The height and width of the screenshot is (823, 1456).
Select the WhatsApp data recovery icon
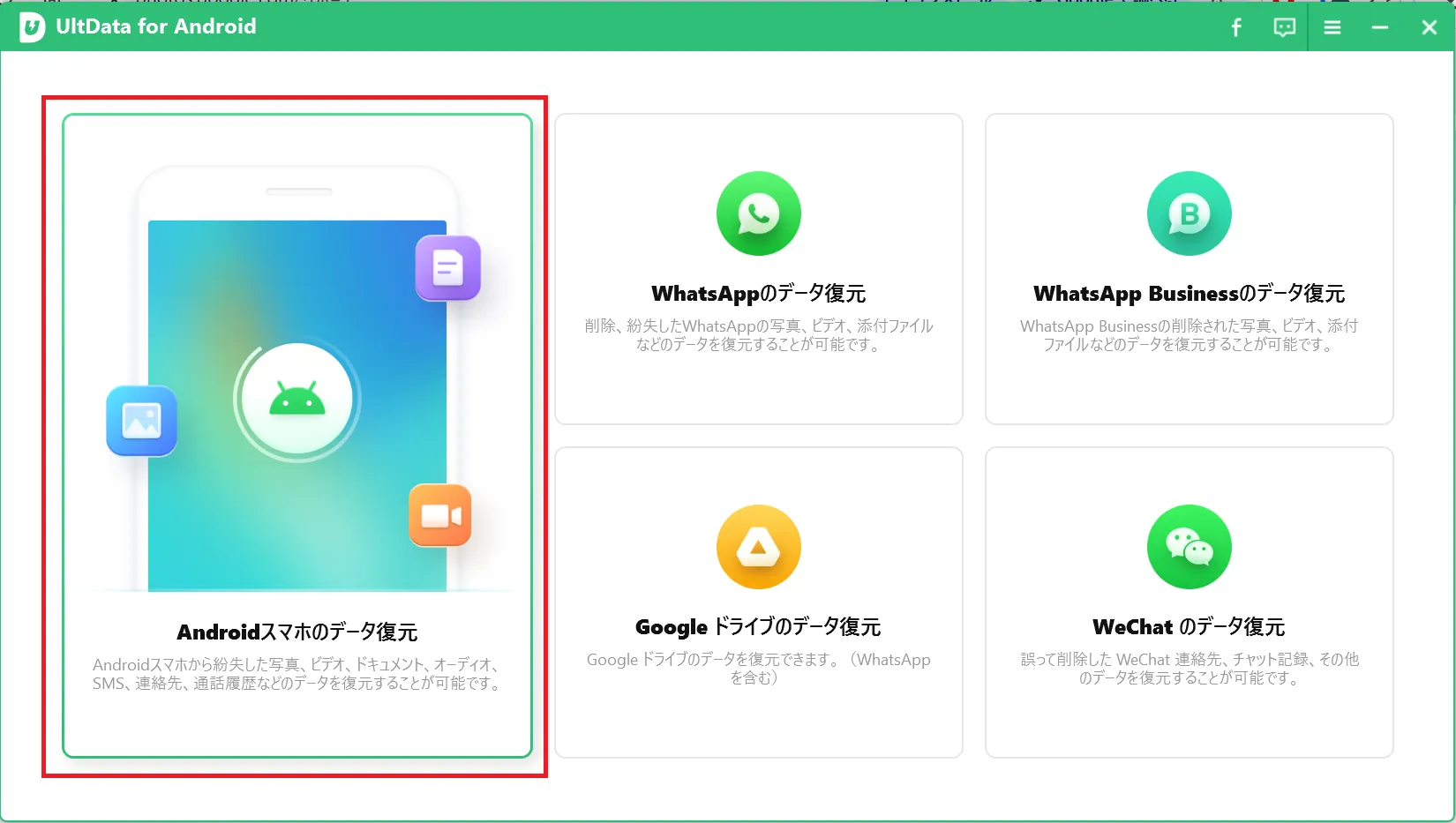pos(758,213)
